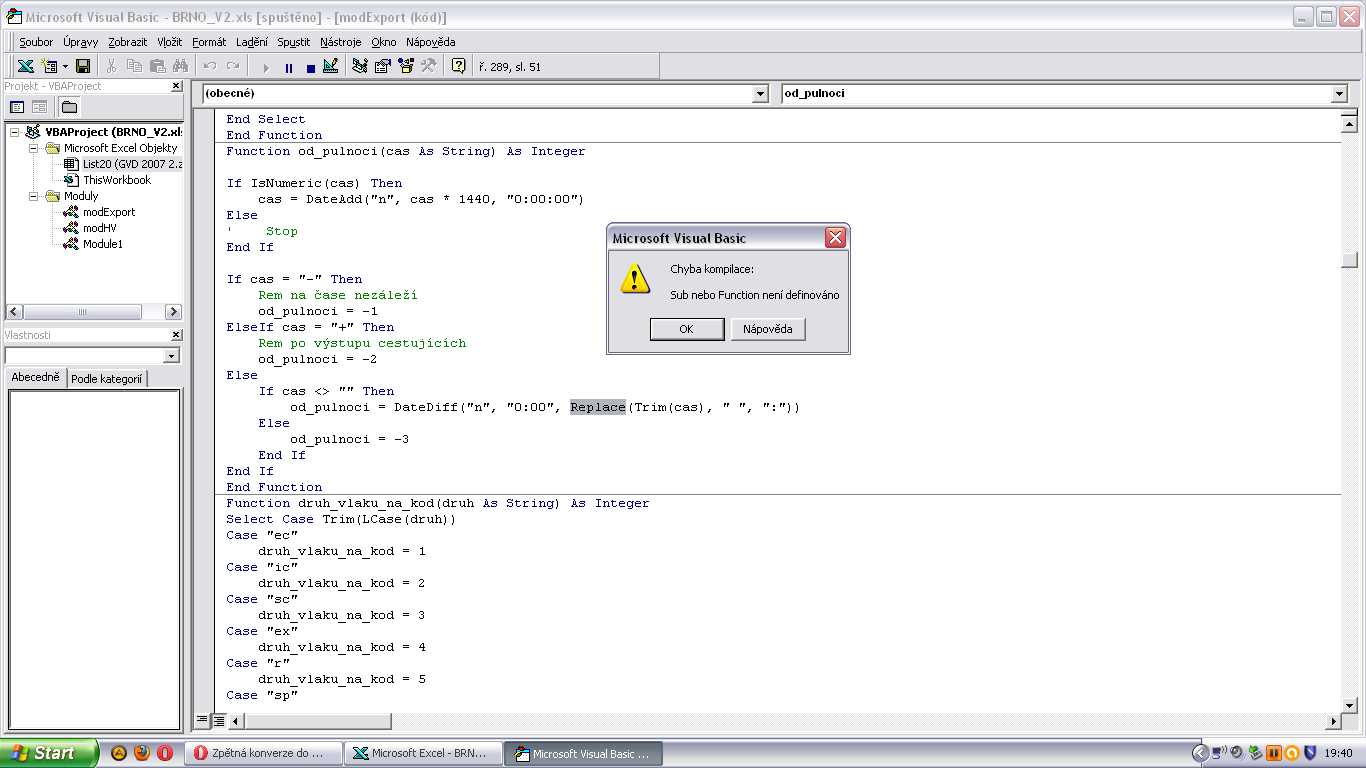Select the modHV module in tree
The image size is (1366, 768).
coord(99,228)
